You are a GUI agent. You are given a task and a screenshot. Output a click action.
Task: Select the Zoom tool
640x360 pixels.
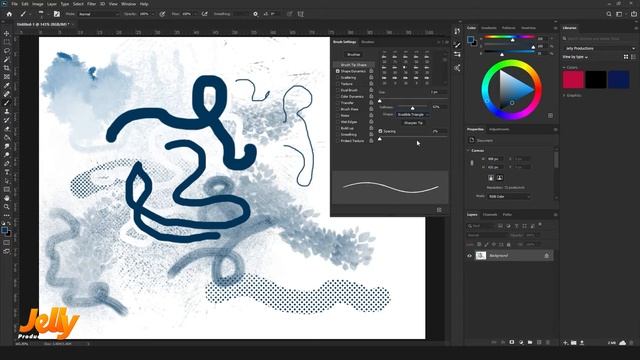[x=7, y=207]
